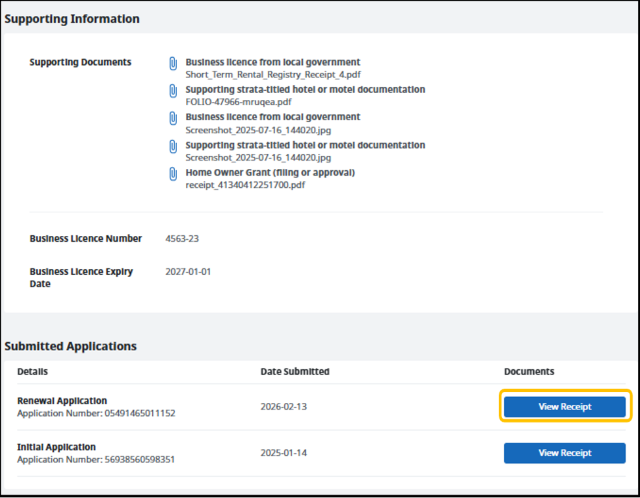
Task: View receipt for Initial Application
Action: 564,453
